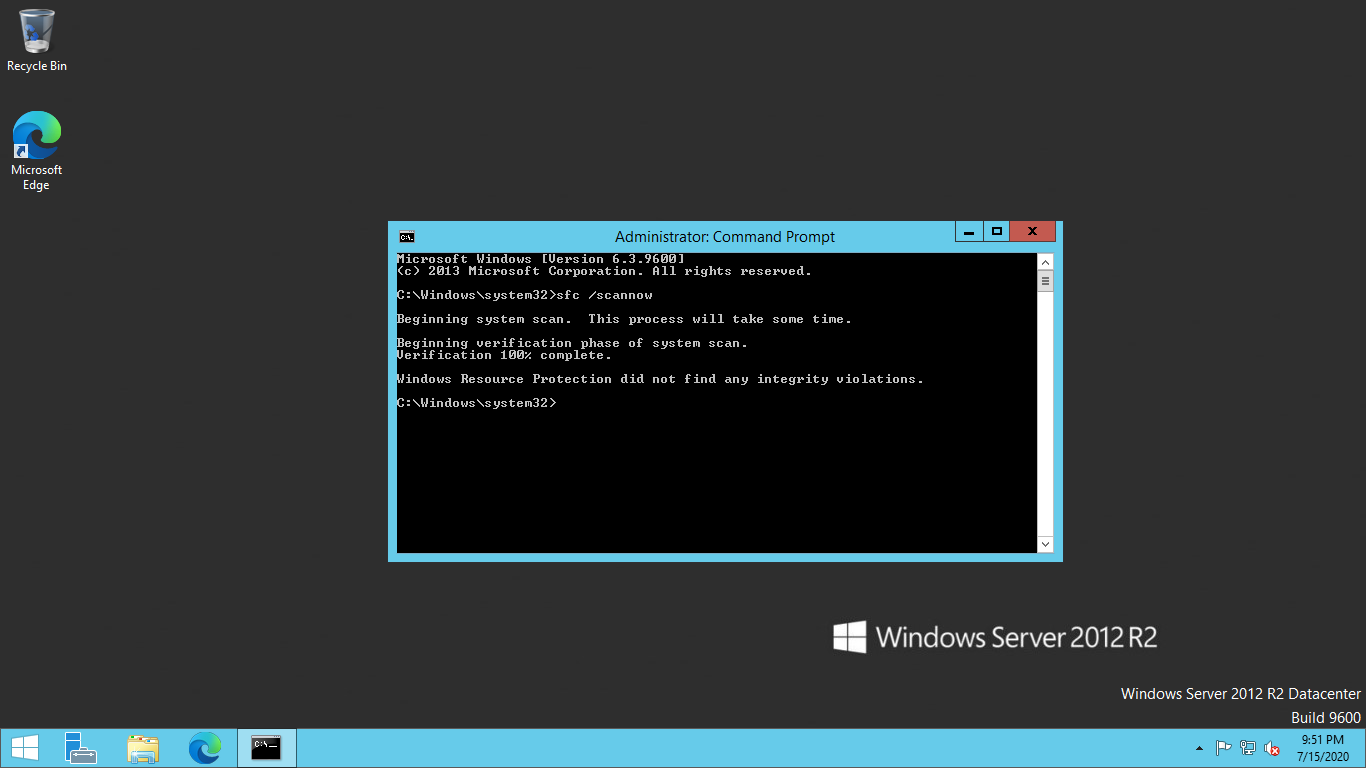Screen dimensions: 1366x768
Task: Launch Microsoft Edge from the taskbar
Action: [205, 748]
